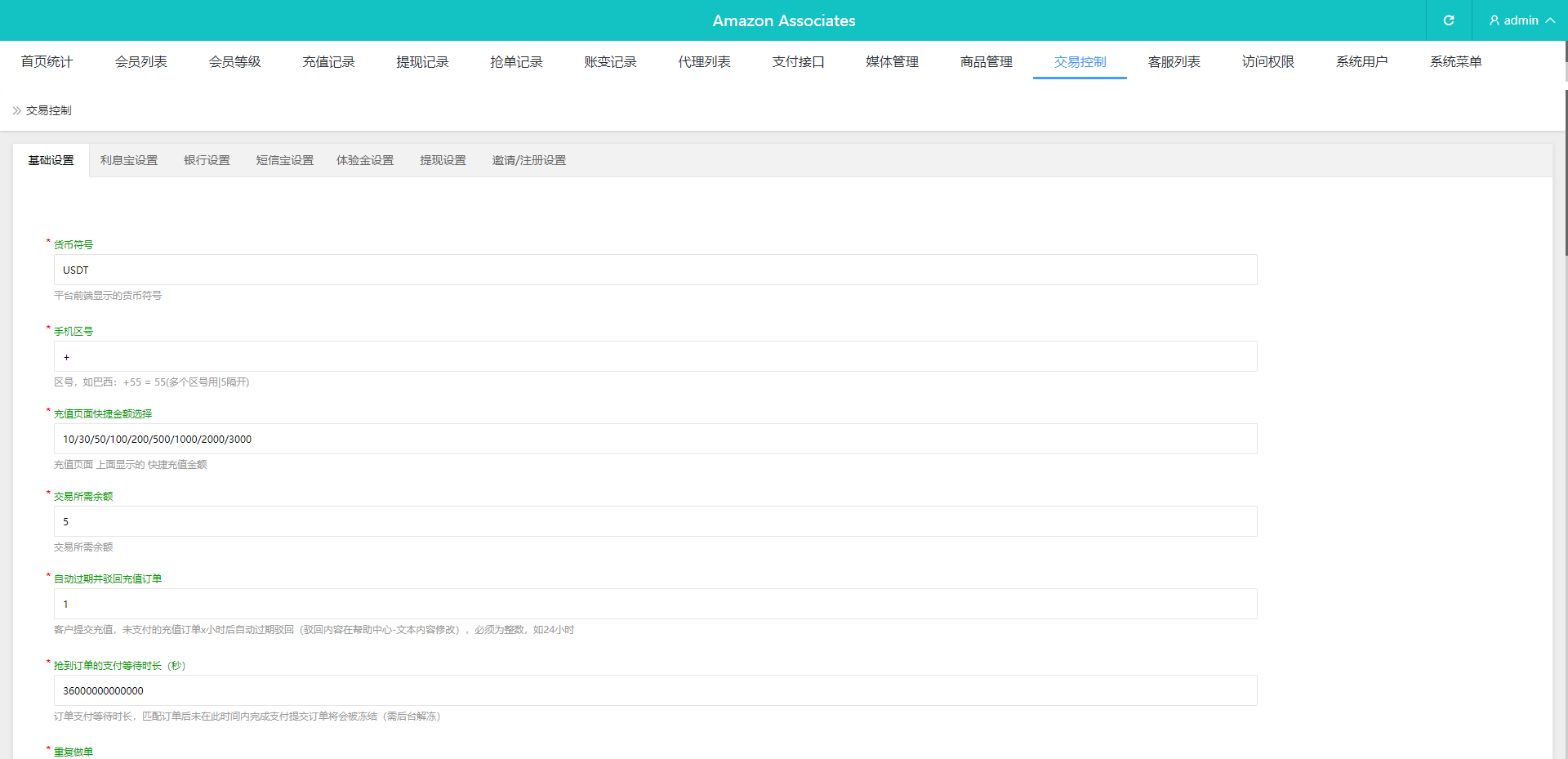This screenshot has height=759, width=1568.
Task: Open the 会员列表 menu
Action: tap(140, 61)
